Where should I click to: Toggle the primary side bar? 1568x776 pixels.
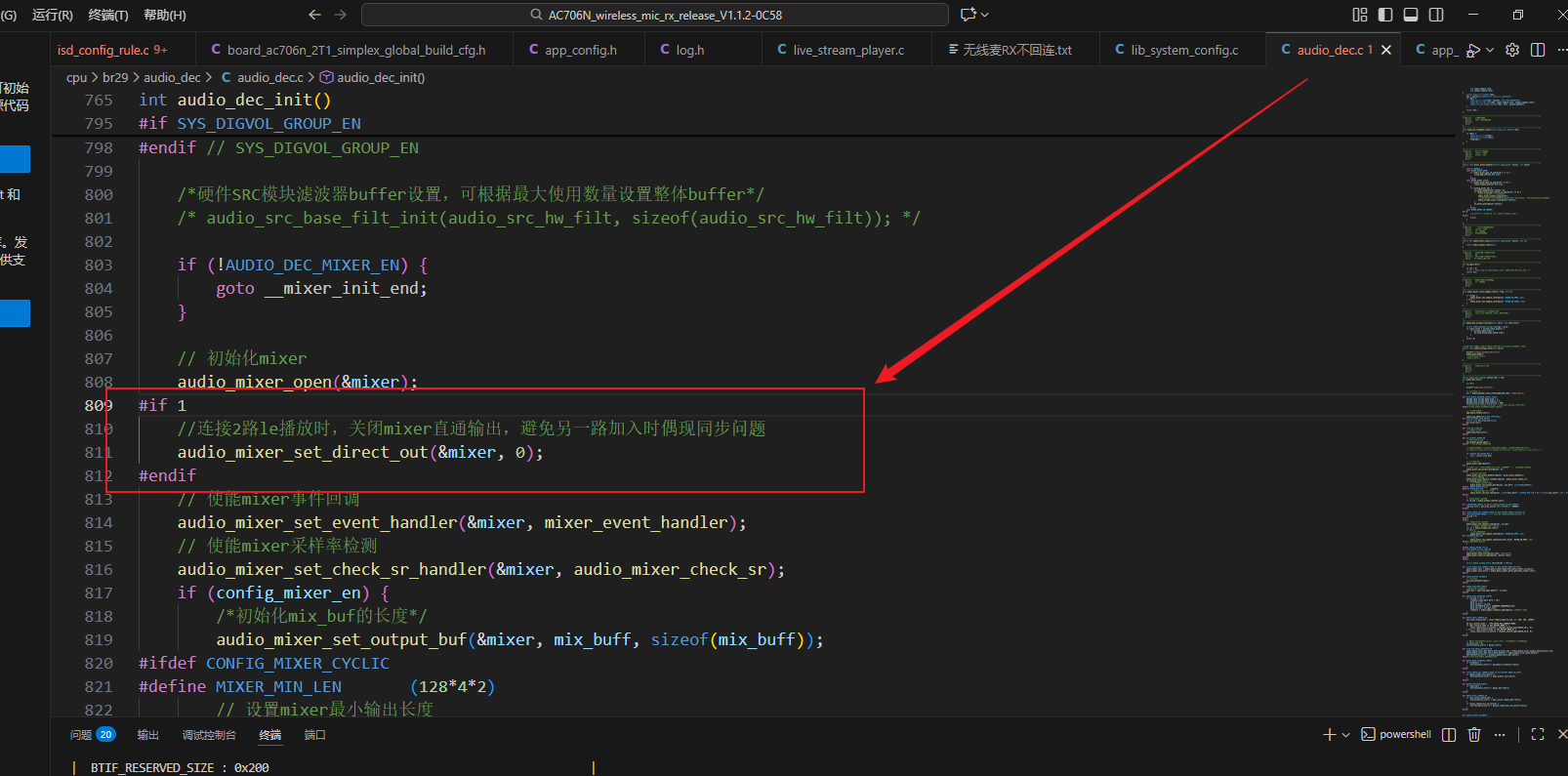(x=1385, y=15)
